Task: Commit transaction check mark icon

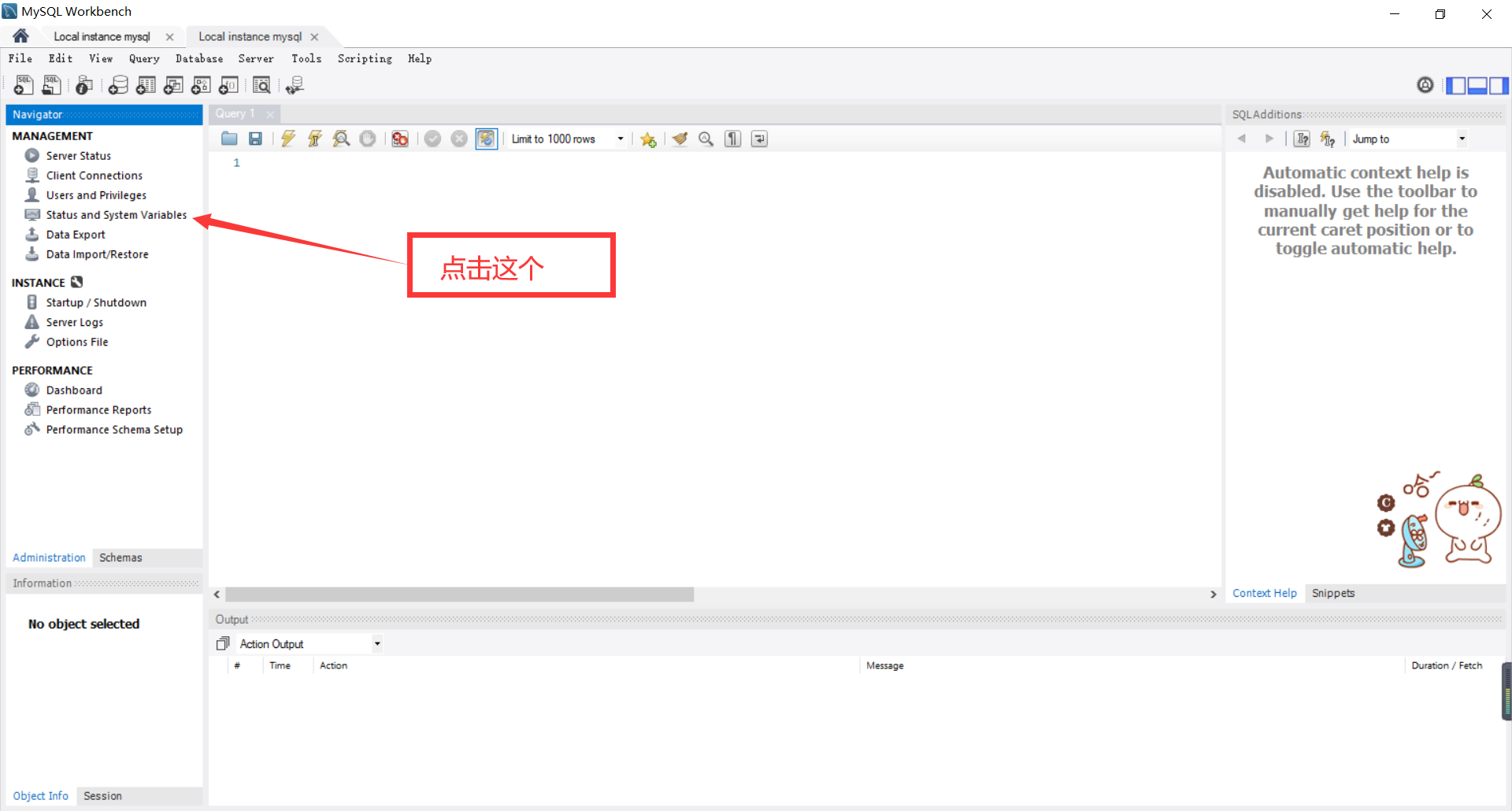Action: [x=432, y=139]
